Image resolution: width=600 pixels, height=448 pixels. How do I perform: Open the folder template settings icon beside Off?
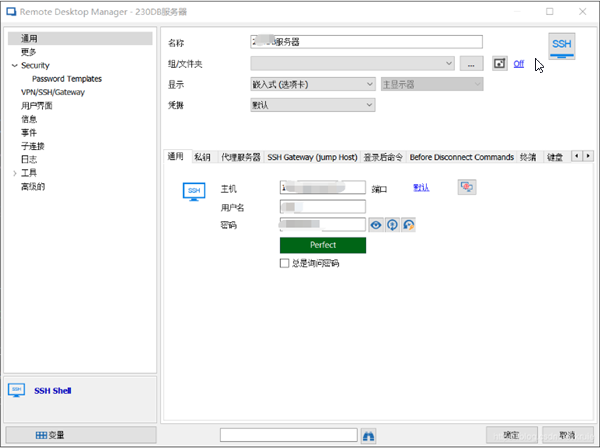499,64
